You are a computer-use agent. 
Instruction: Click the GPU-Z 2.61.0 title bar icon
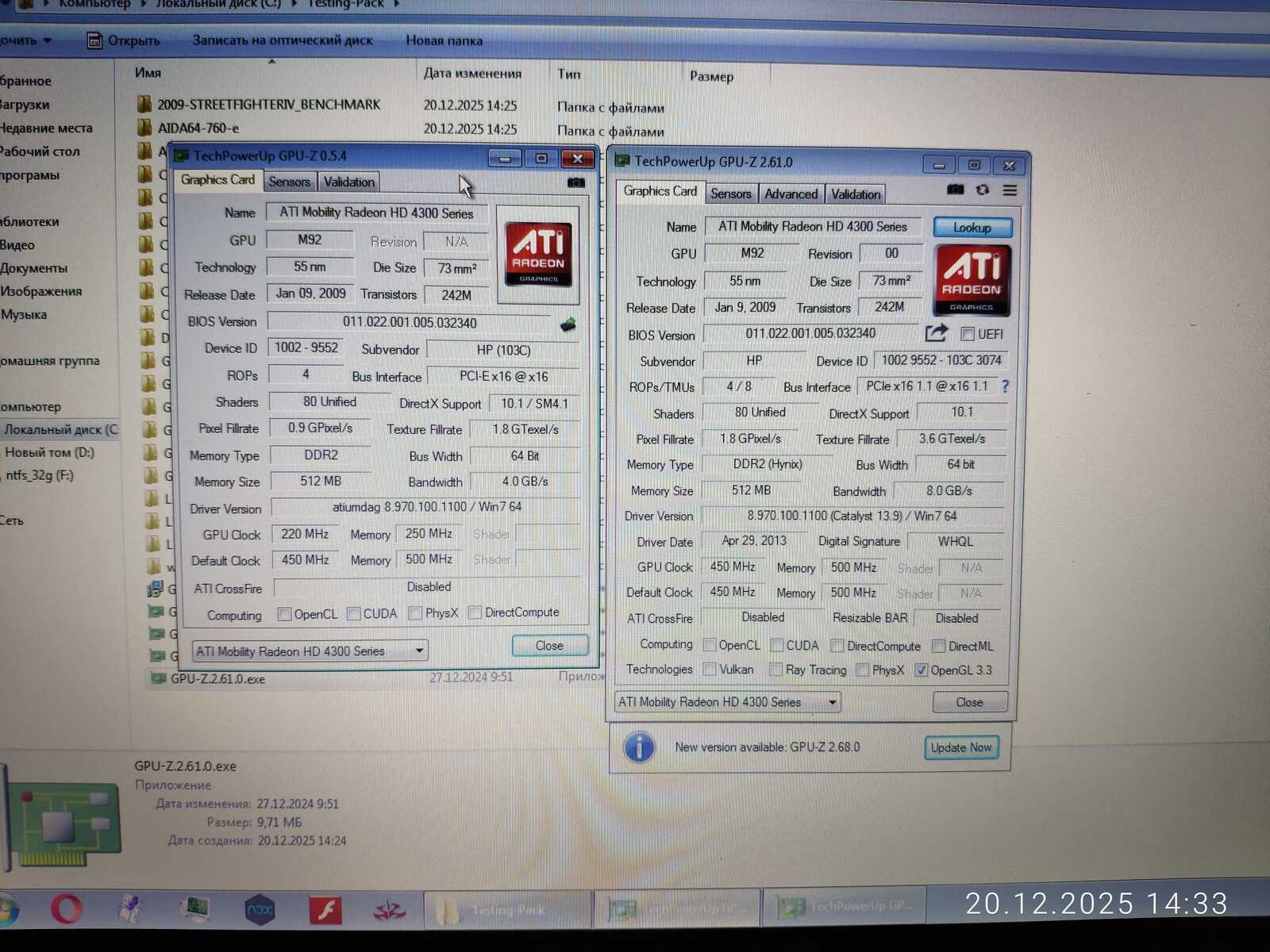tap(622, 161)
